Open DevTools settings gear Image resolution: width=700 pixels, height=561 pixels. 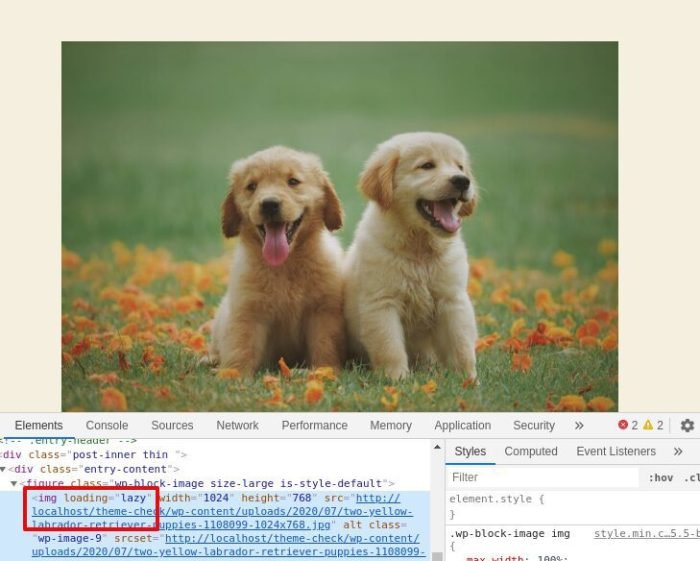687,425
